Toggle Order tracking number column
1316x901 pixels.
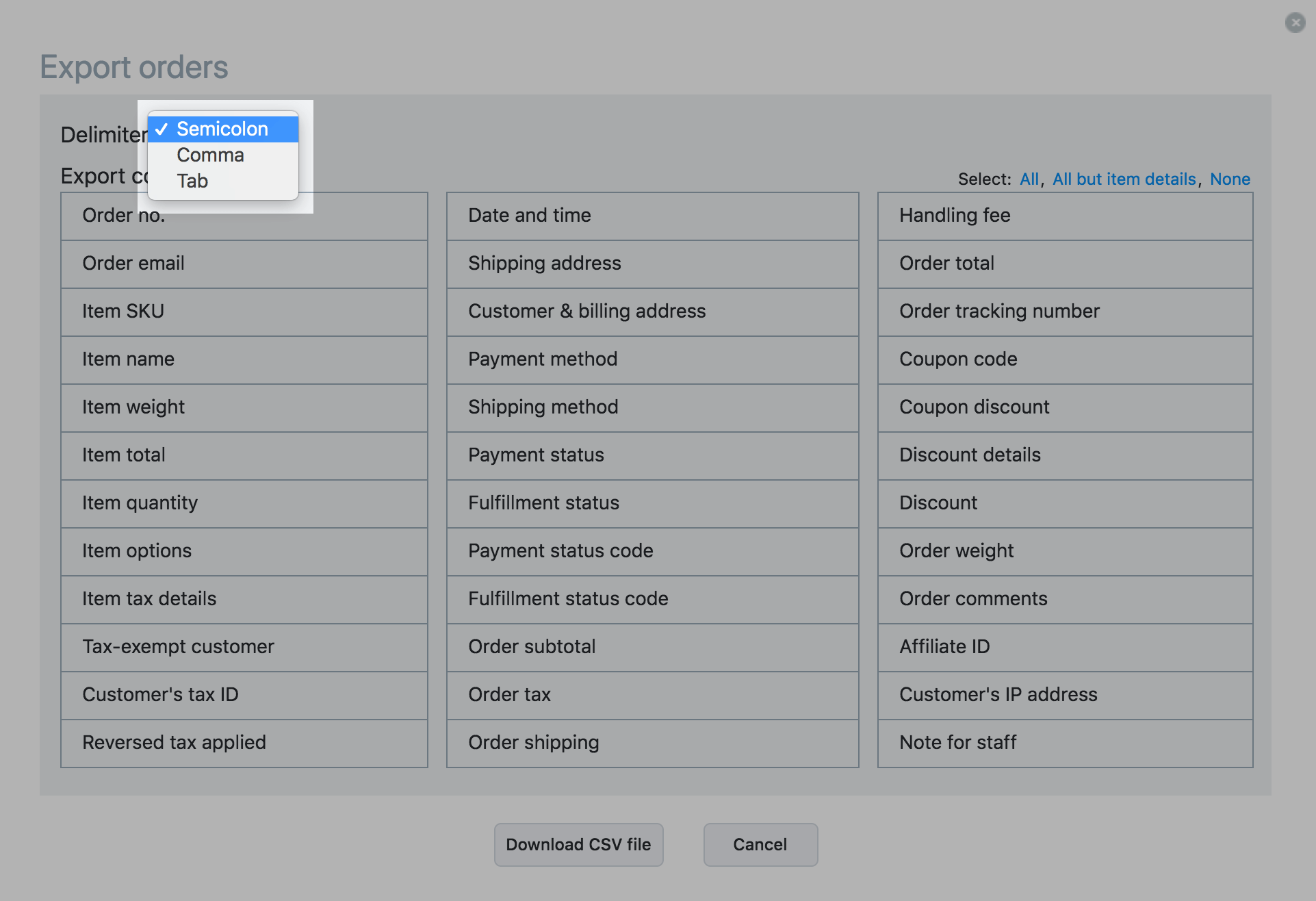[x=1064, y=312]
